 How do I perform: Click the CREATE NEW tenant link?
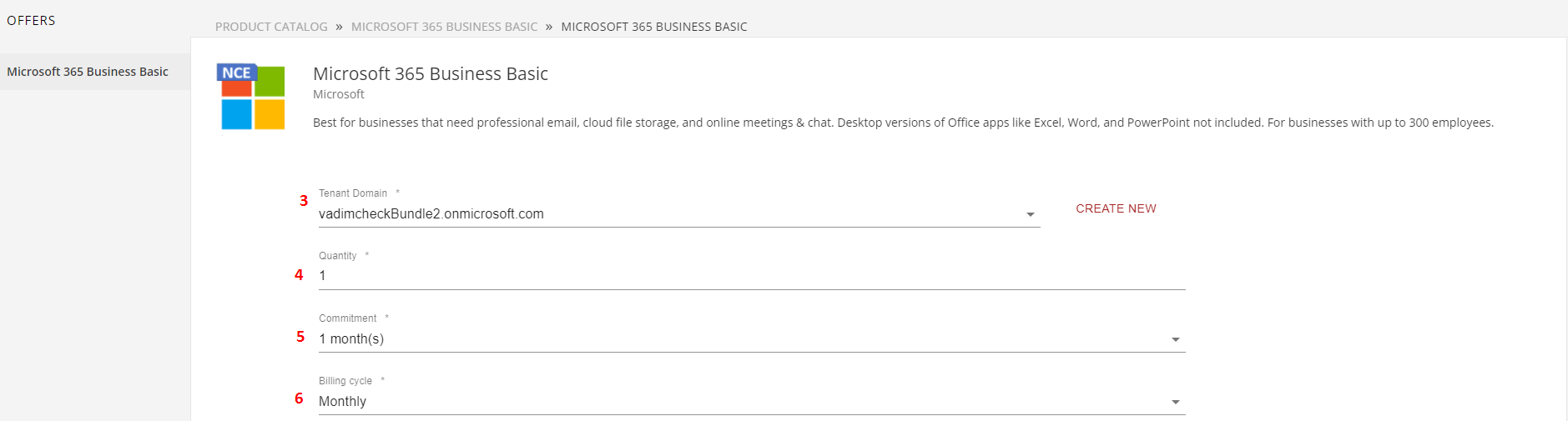click(1116, 208)
